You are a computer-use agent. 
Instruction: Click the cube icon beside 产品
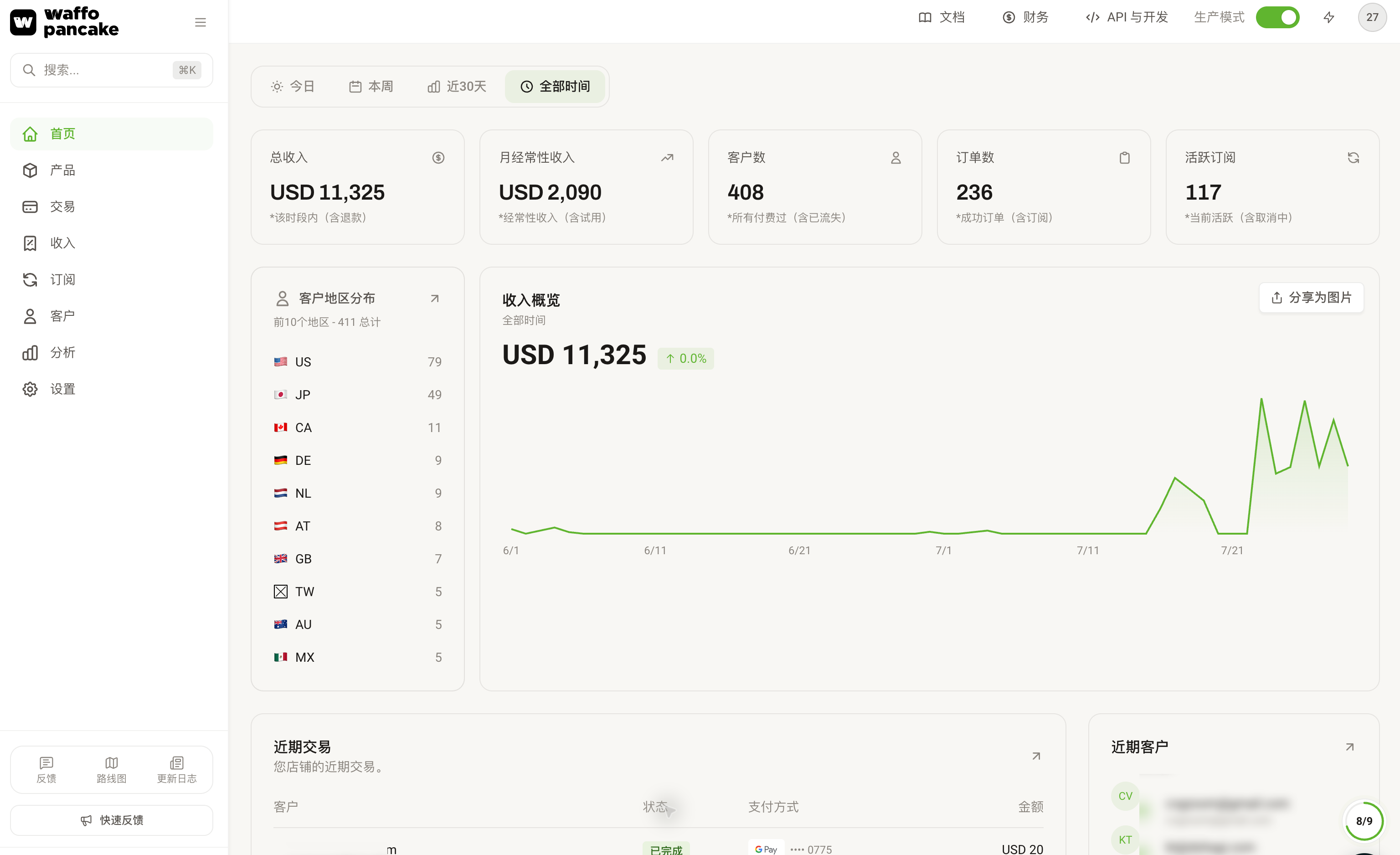30,170
